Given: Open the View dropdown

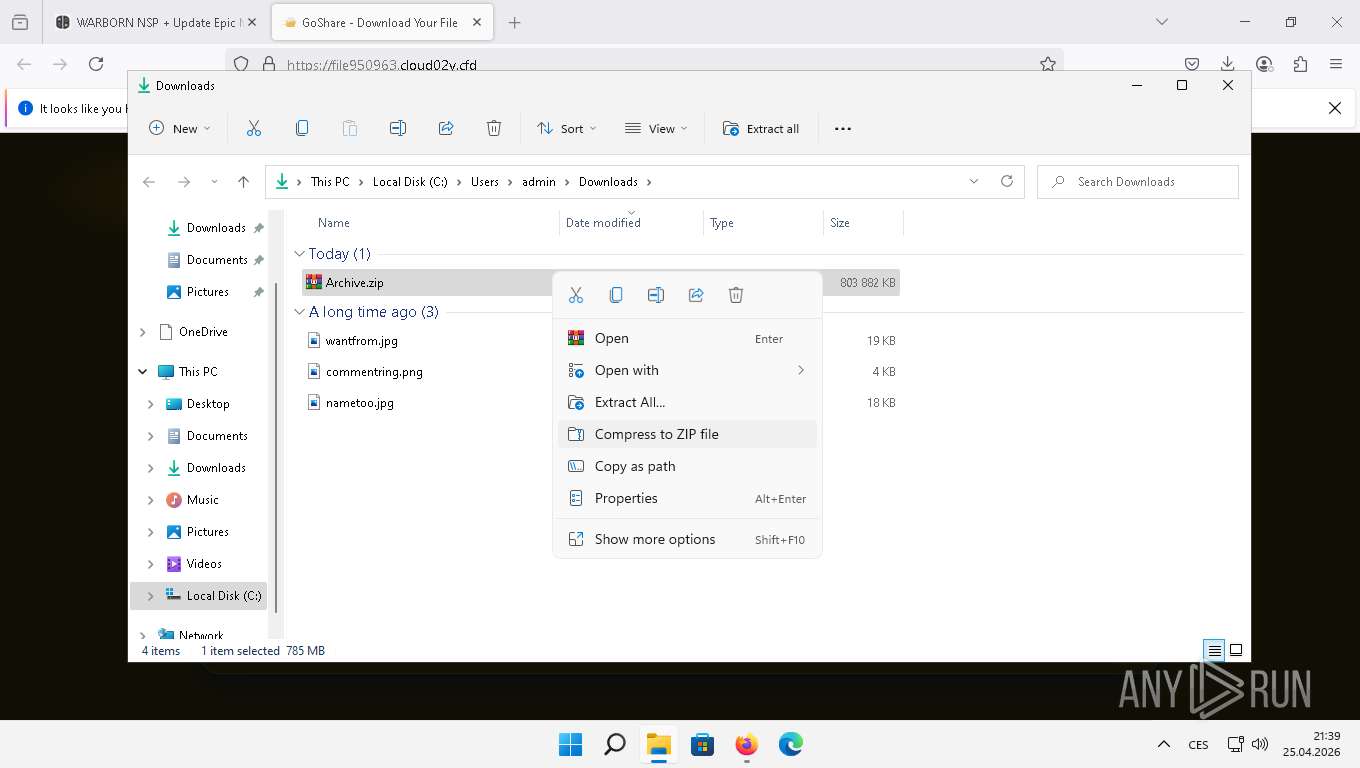Looking at the screenshot, I should (656, 128).
